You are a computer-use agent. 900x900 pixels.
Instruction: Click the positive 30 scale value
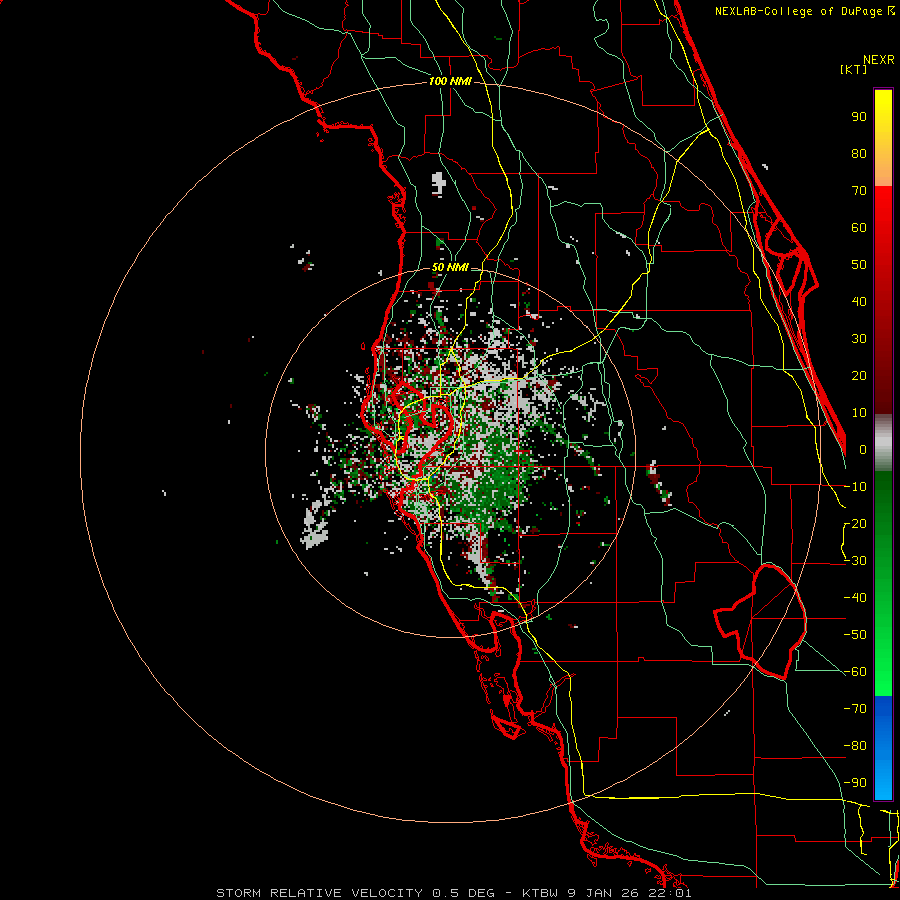[859, 339]
